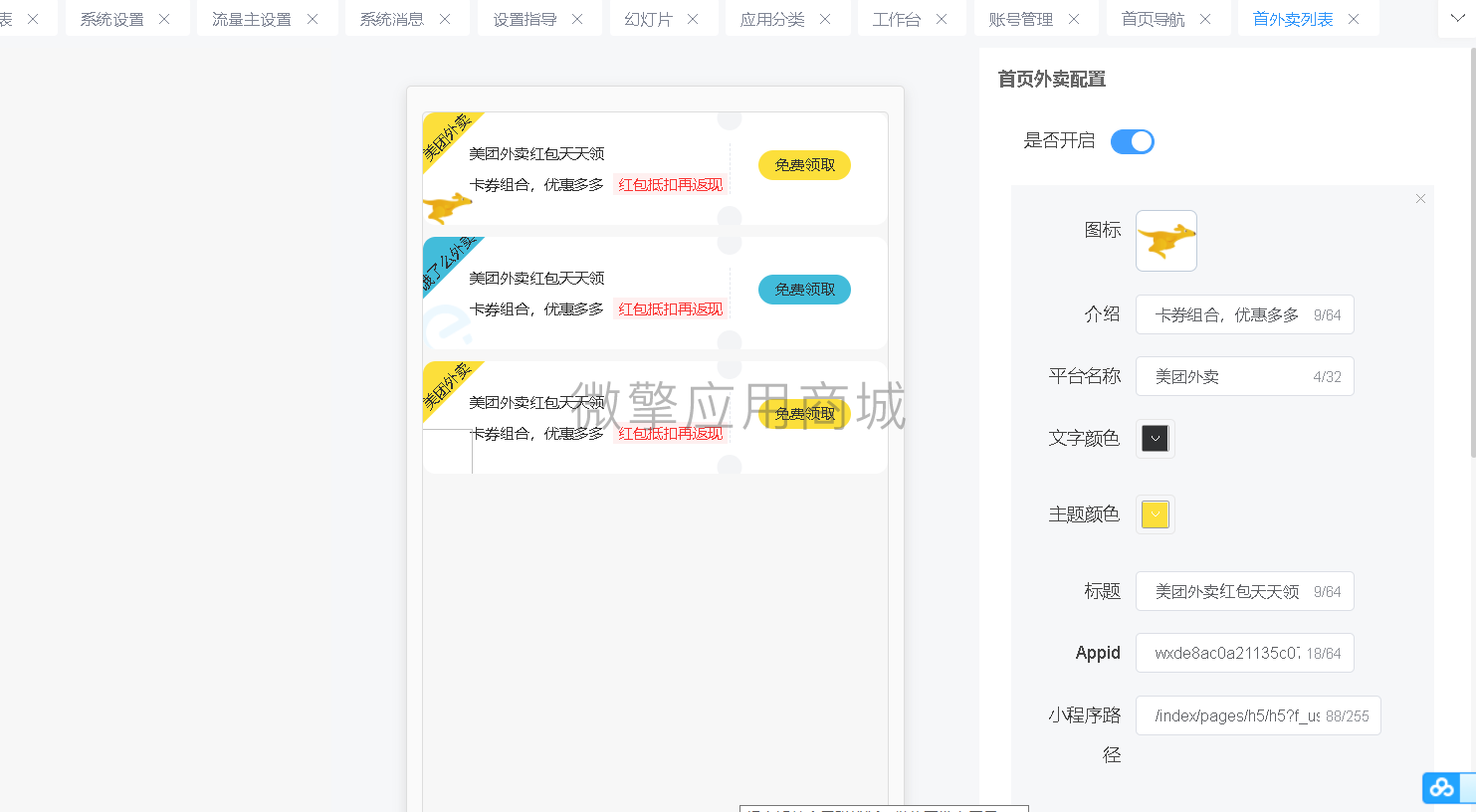Image resolution: width=1476 pixels, height=812 pixels.
Task: Click the kangaroo icon in first preview card
Action: [x=447, y=207]
